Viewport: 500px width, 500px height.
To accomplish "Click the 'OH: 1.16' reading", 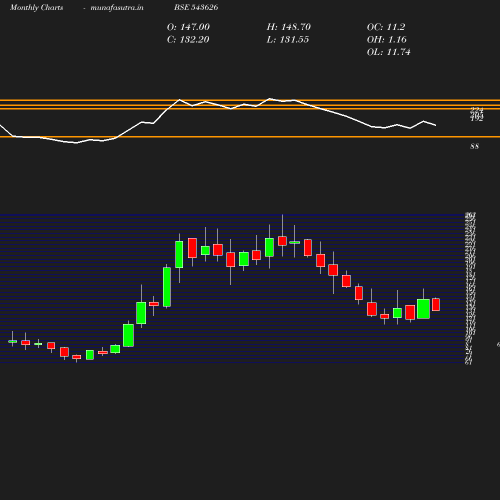I will click(386, 40).
